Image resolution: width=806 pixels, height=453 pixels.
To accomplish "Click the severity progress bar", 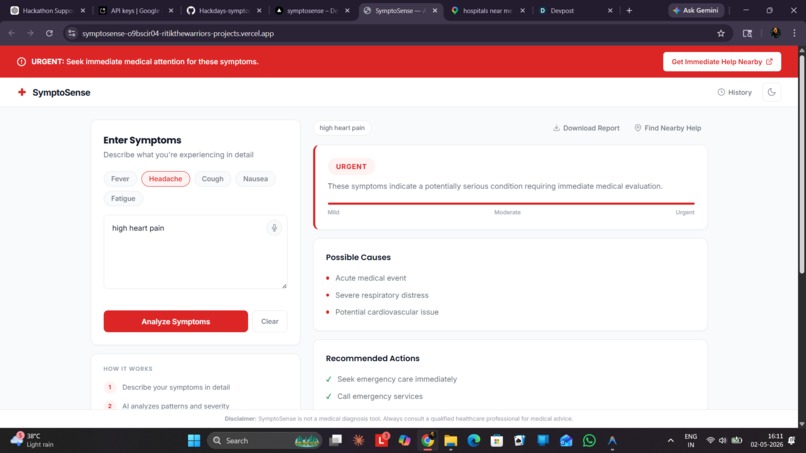I will click(x=510, y=204).
